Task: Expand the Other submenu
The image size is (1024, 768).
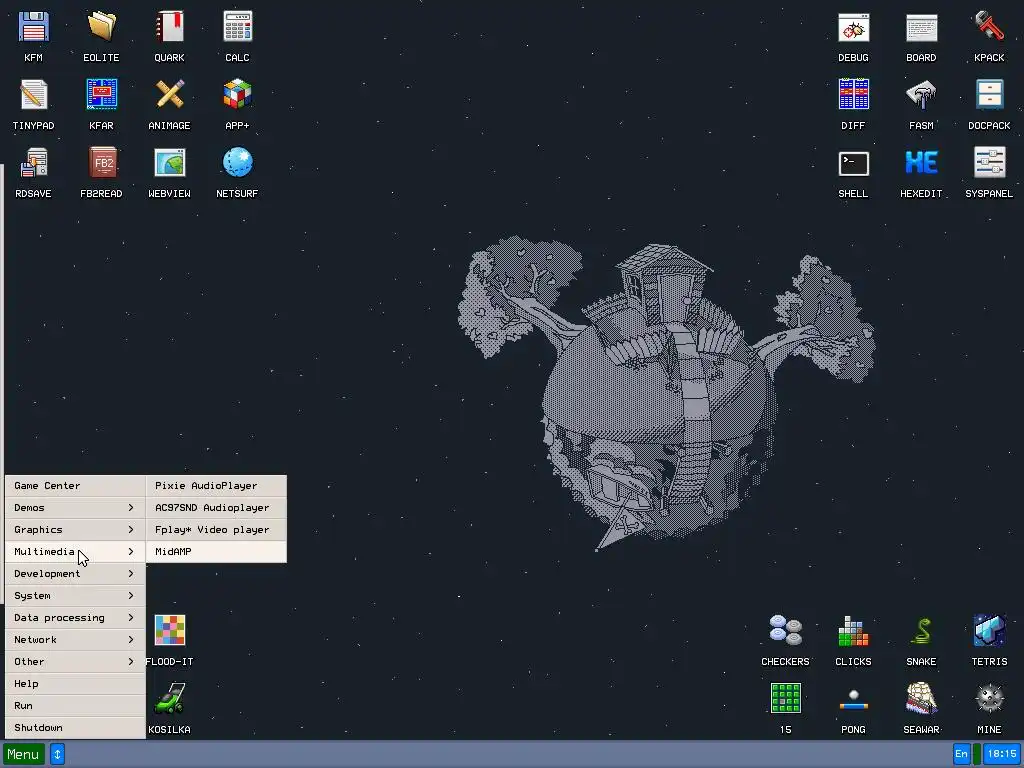Action: (75, 662)
